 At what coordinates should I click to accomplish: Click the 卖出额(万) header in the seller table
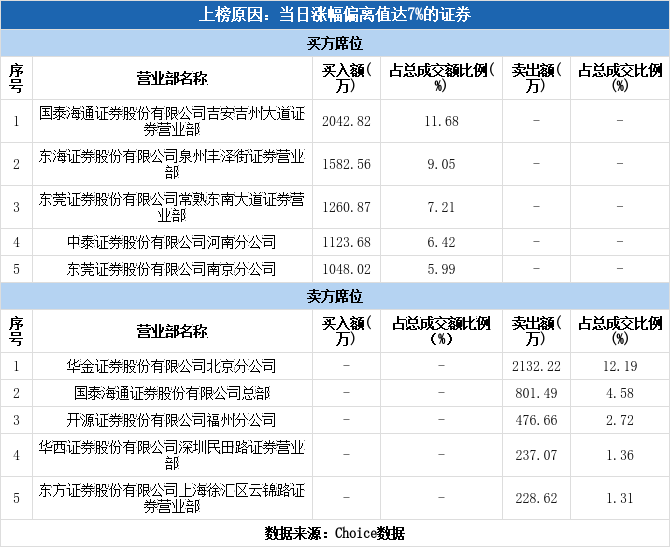click(536, 331)
